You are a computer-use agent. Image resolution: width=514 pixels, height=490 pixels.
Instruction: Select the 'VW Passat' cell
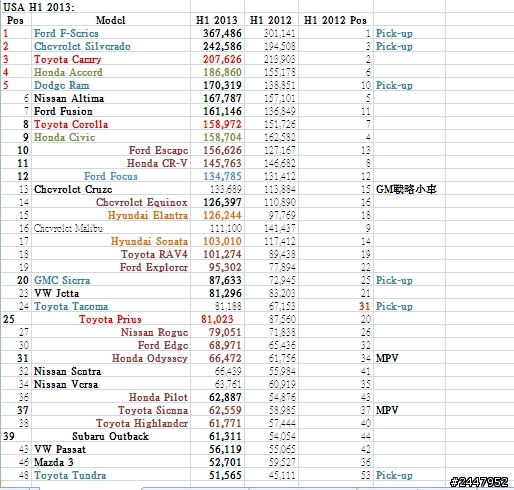point(60,449)
